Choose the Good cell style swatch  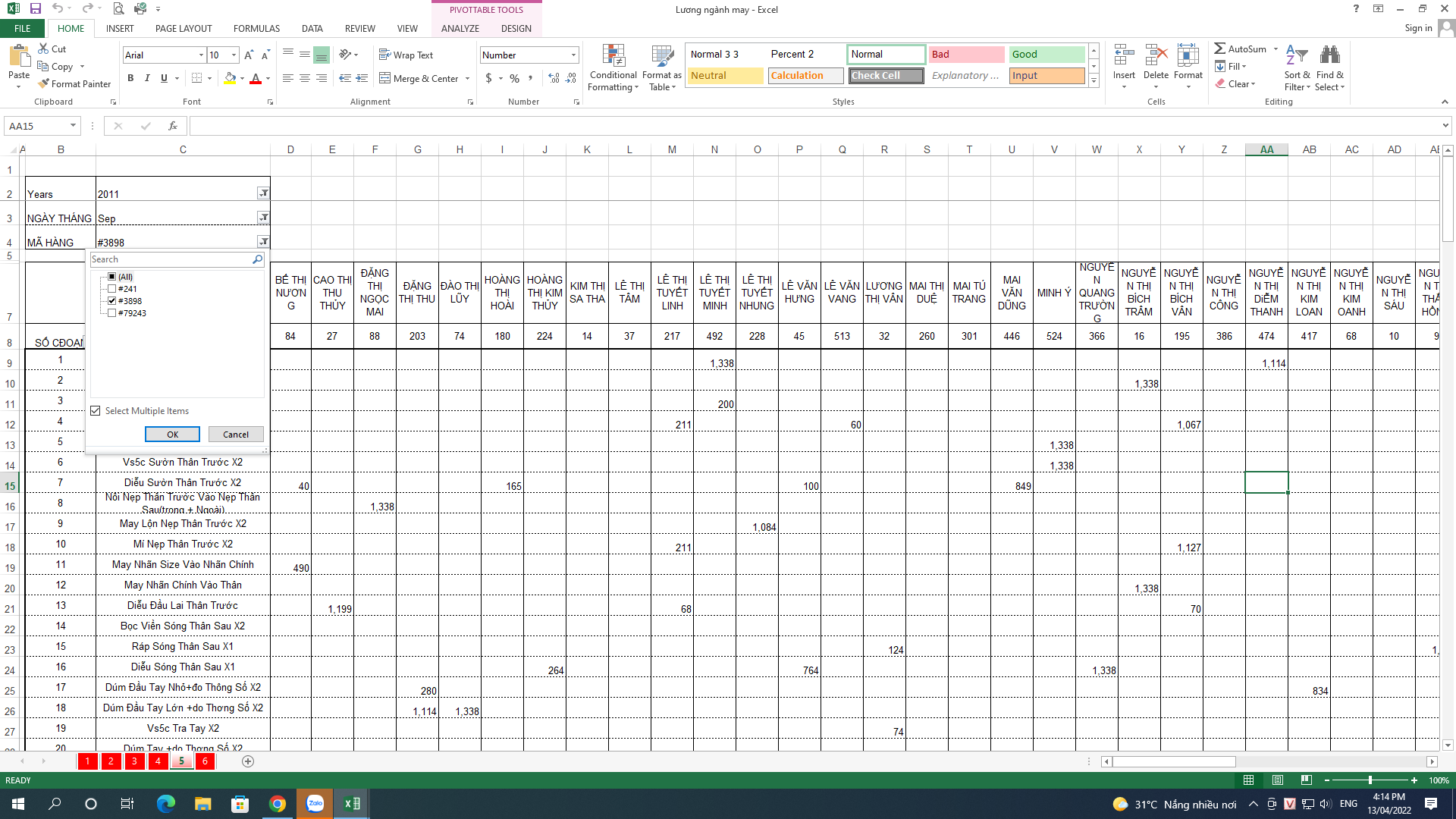point(1046,54)
